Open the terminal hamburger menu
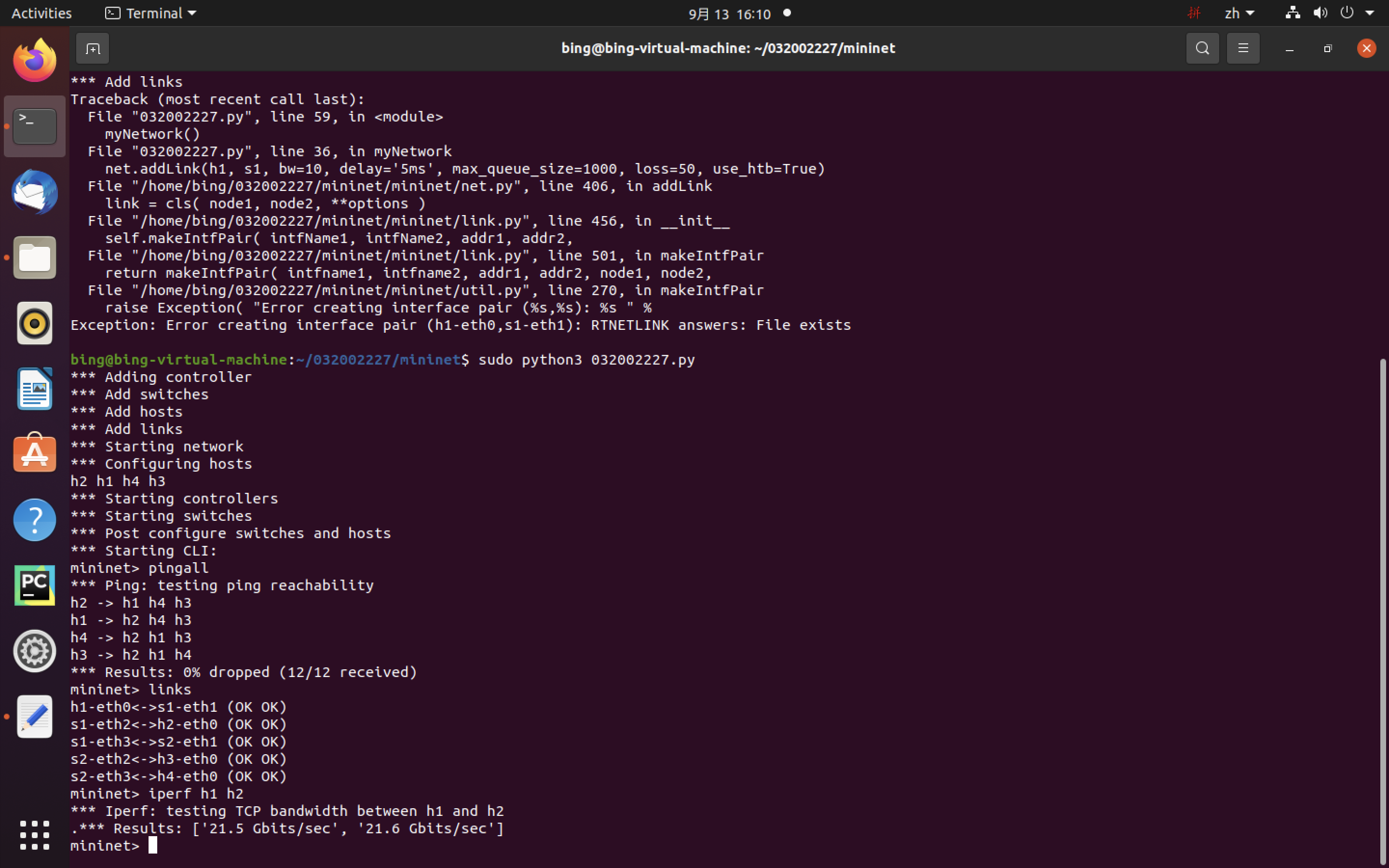This screenshot has width=1389, height=868. 1243,49
